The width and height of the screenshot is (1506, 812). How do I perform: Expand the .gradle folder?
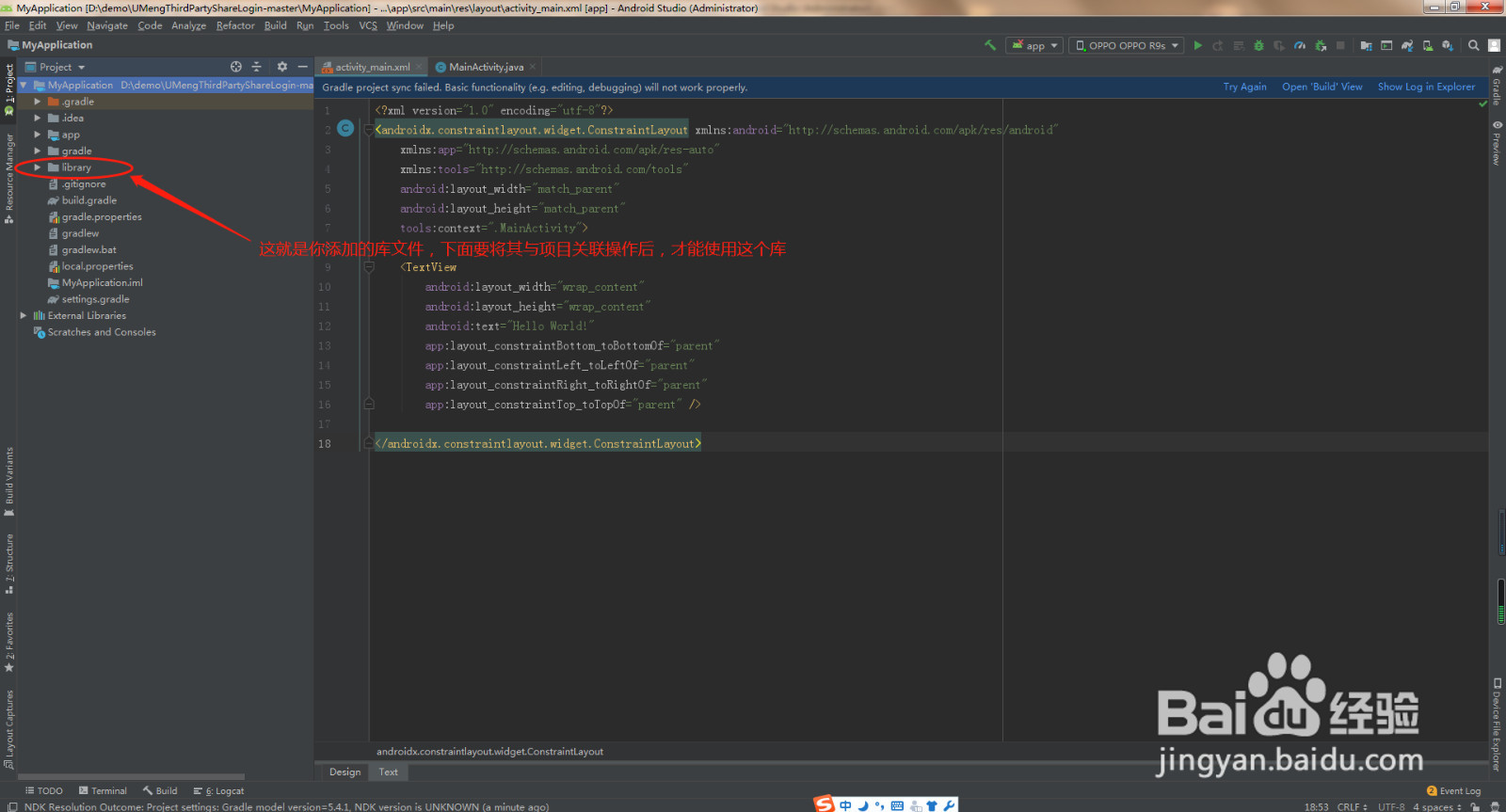(x=38, y=102)
